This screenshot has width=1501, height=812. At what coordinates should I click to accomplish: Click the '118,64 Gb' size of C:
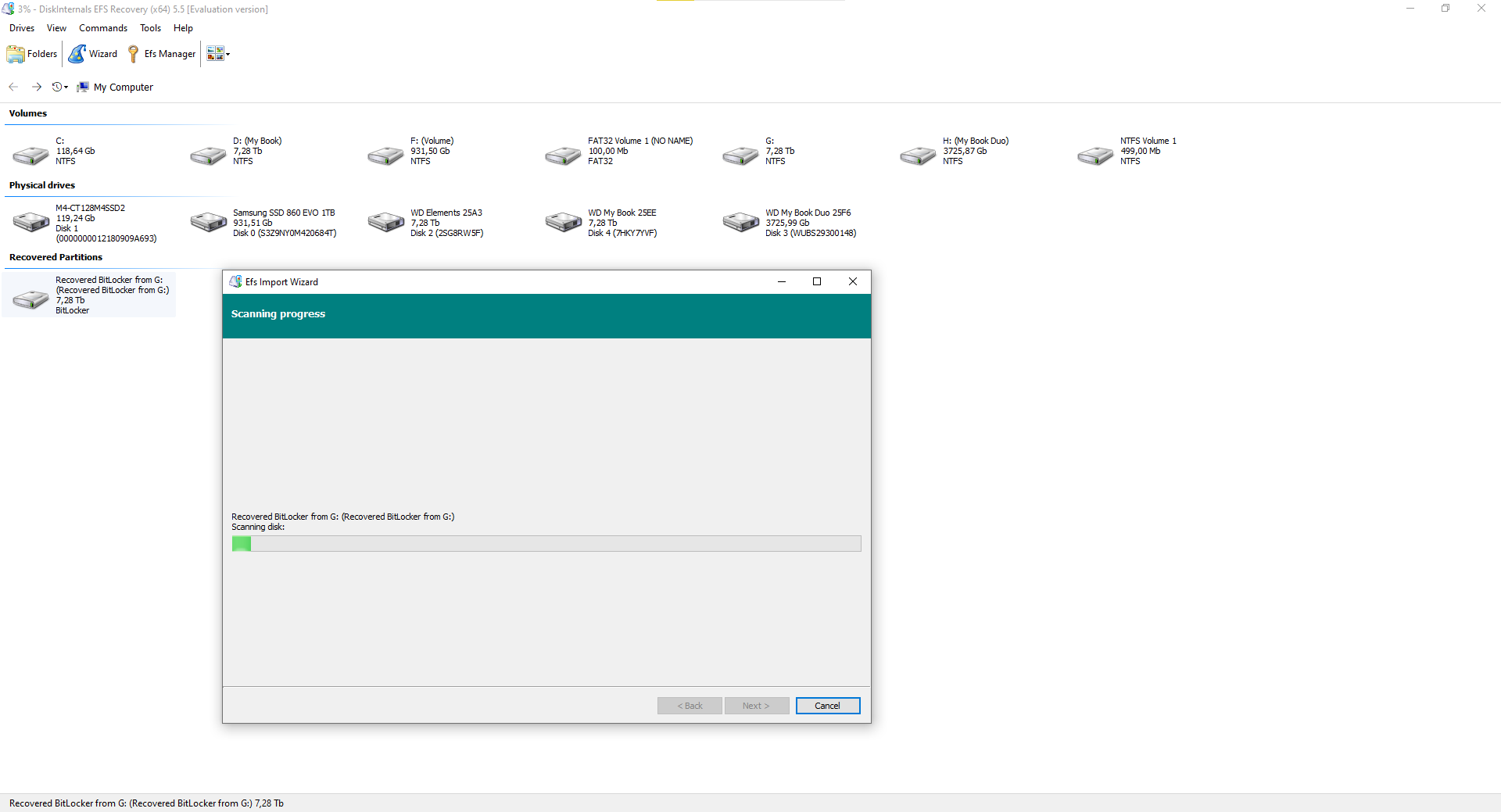pyautogui.click(x=75, y=151)
